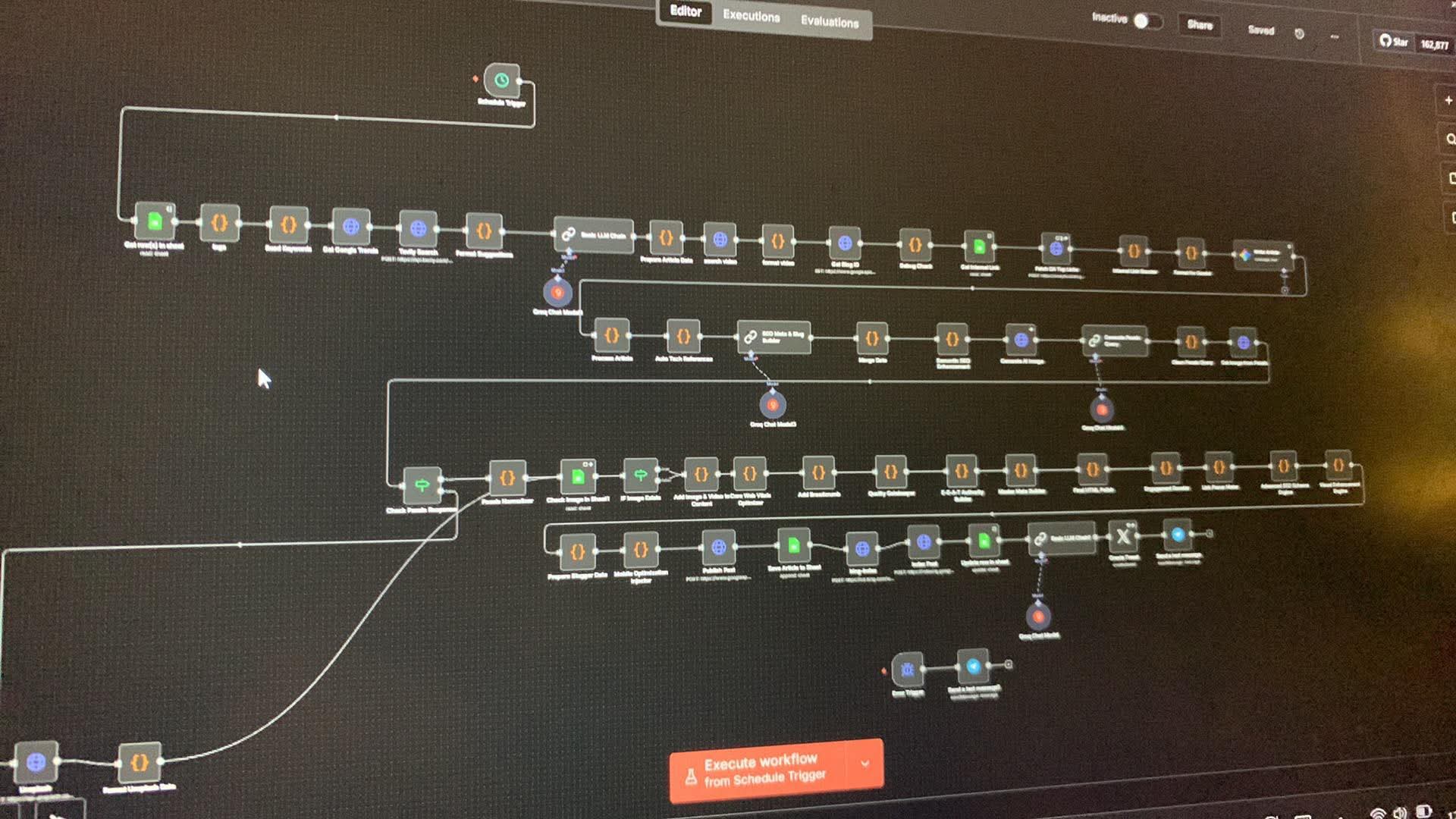Click the workflow history clock icon
Screen dimensions: 1456x819
tap(1299, 34)
